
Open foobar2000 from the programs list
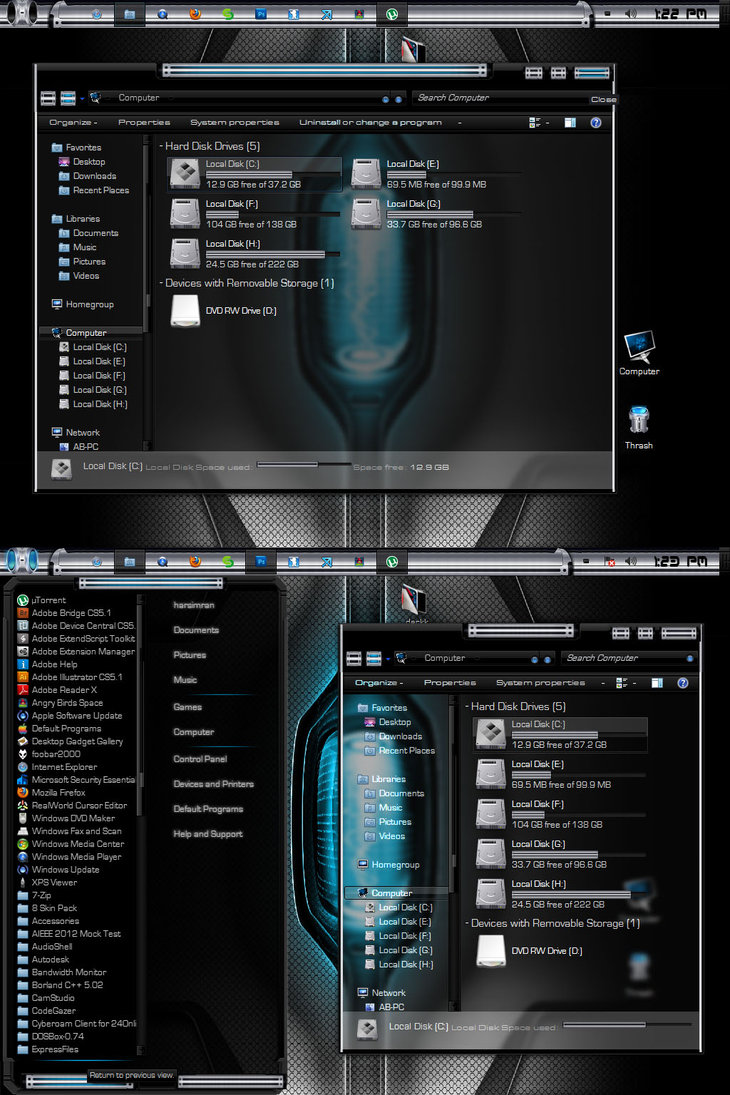pos(55,754)
